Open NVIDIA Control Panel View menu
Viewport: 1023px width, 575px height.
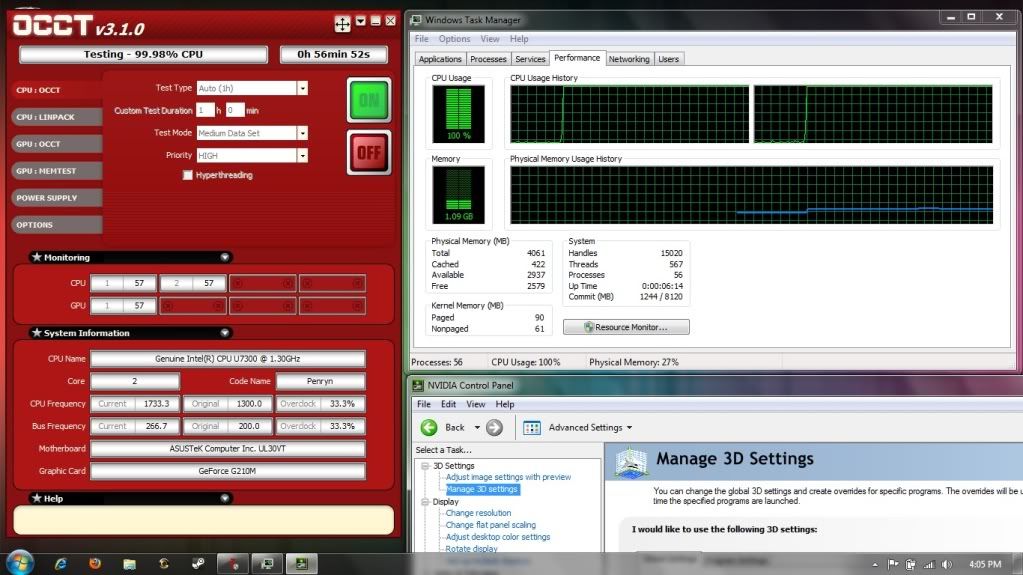[x=476, y=404]
